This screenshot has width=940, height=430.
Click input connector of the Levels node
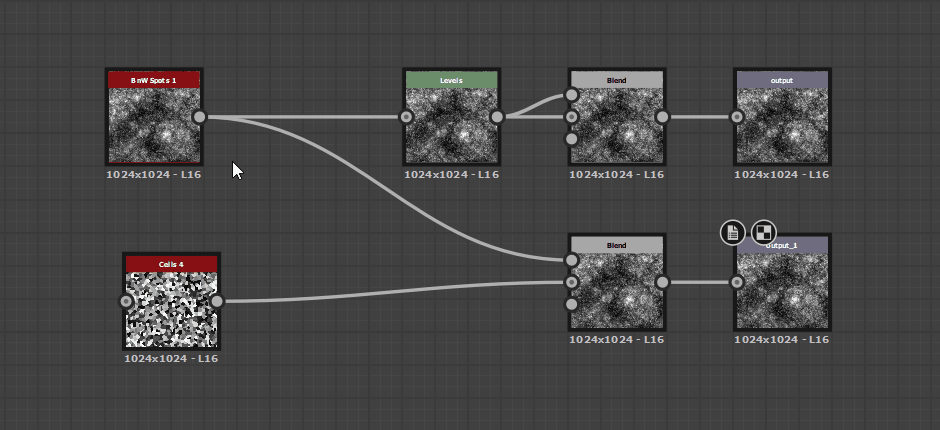(406, 117)
